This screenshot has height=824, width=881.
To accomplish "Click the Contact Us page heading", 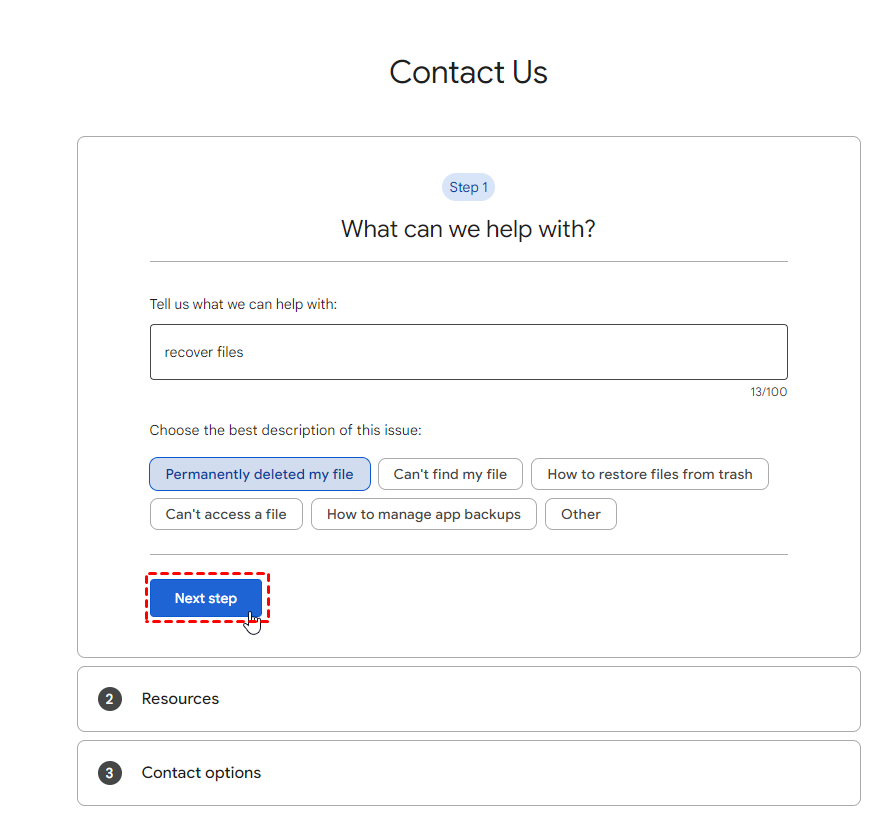I will pyautogui.click(x=468, y=72).
